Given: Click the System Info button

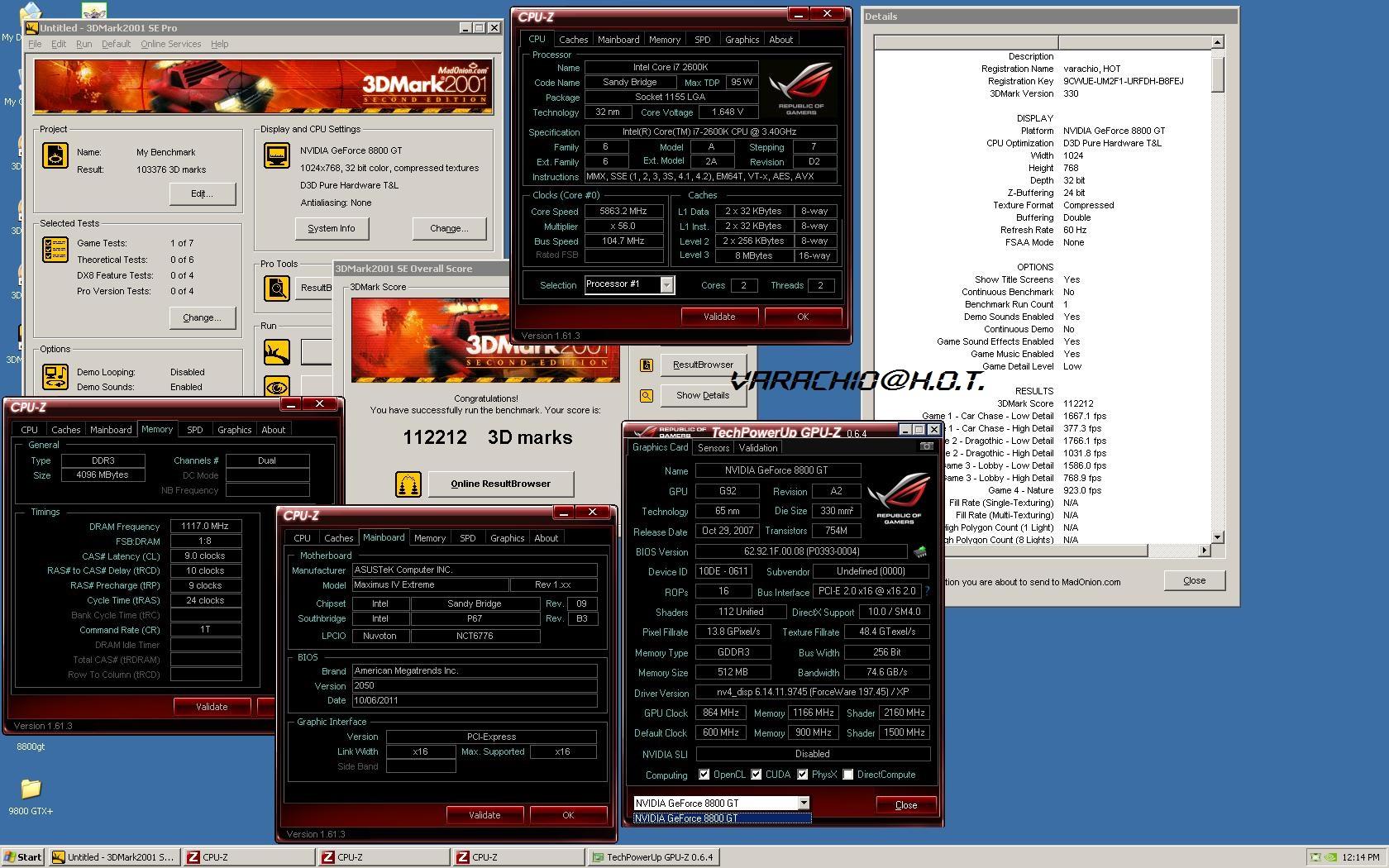Looking at the screenshot, I should [x=332, y=228].
